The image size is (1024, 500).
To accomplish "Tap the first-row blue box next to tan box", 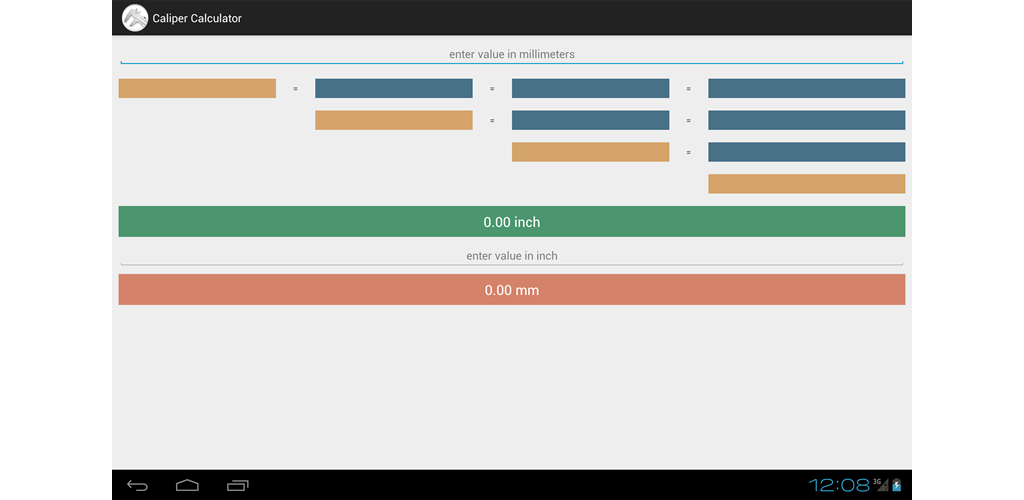I will 394,88.
